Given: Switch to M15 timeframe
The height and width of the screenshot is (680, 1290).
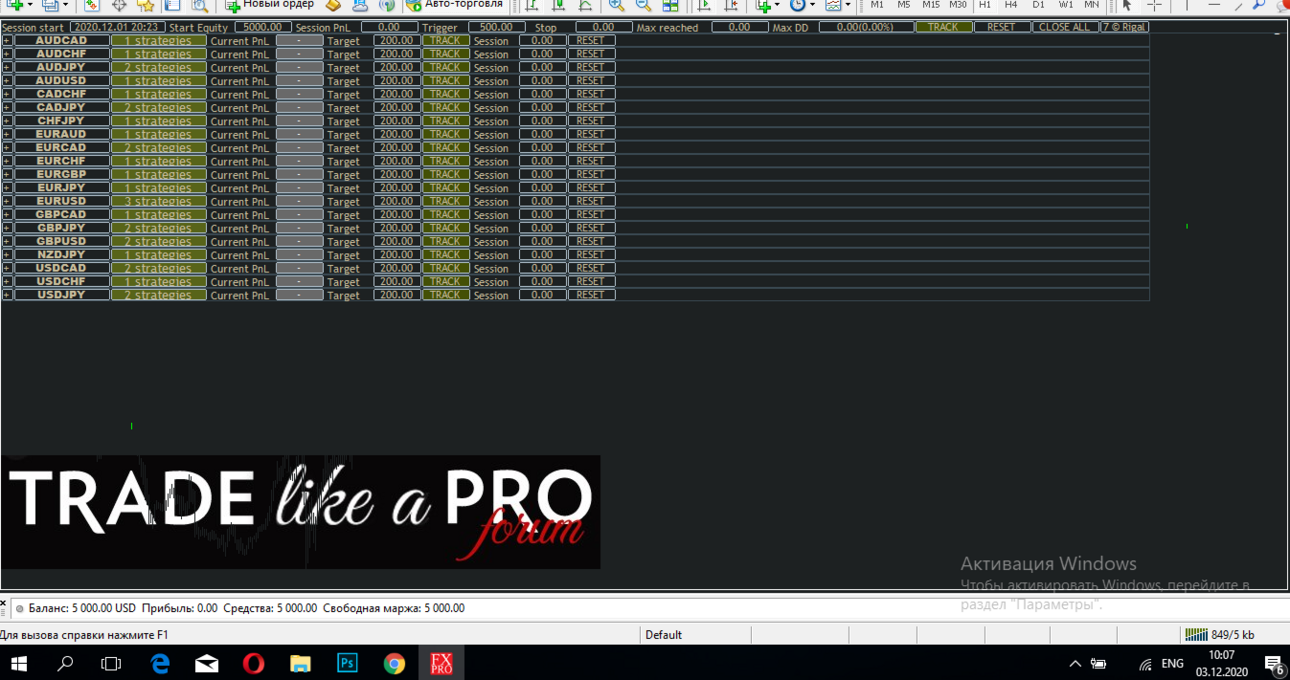Looking at the screenshot, I should point(931,5).
